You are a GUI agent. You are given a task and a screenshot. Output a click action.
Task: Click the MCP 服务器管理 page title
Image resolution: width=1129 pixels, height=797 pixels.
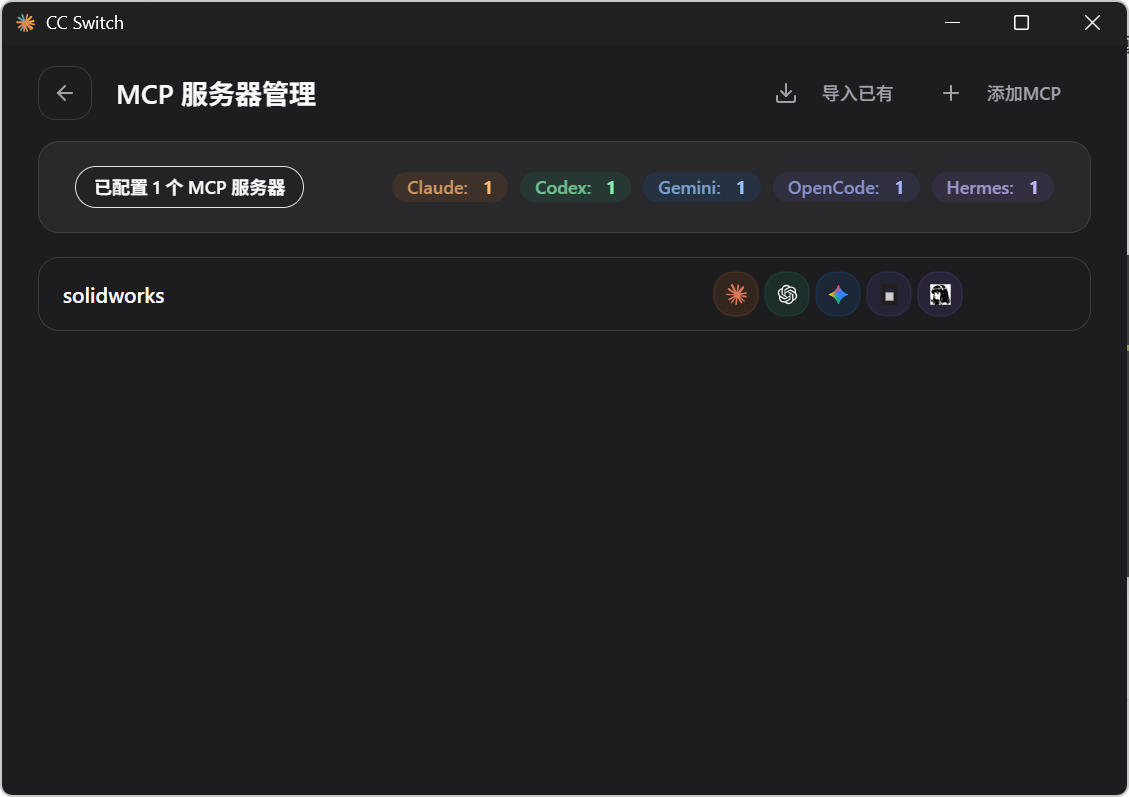(216, 94)
